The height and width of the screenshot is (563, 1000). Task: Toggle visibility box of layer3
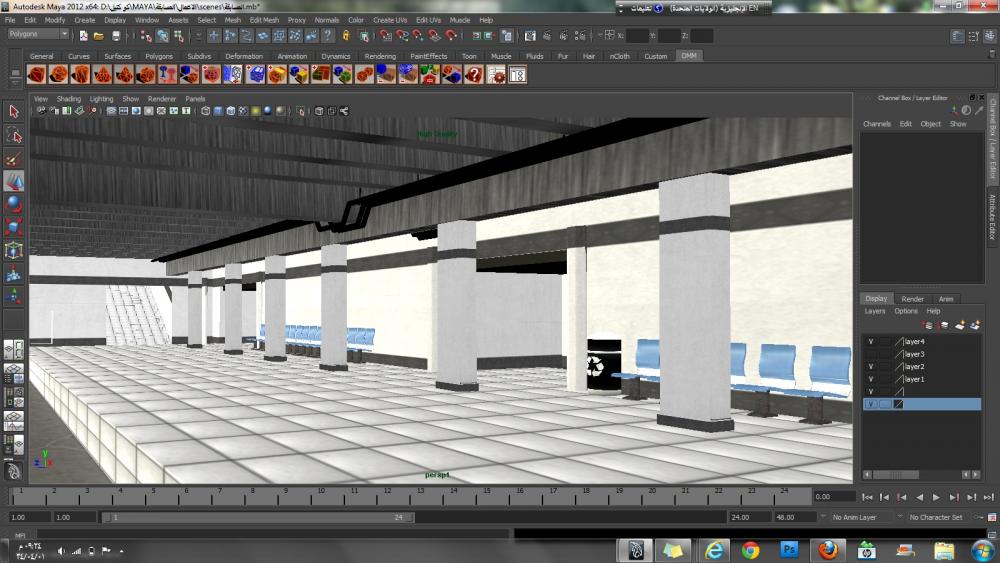point(870,354)
